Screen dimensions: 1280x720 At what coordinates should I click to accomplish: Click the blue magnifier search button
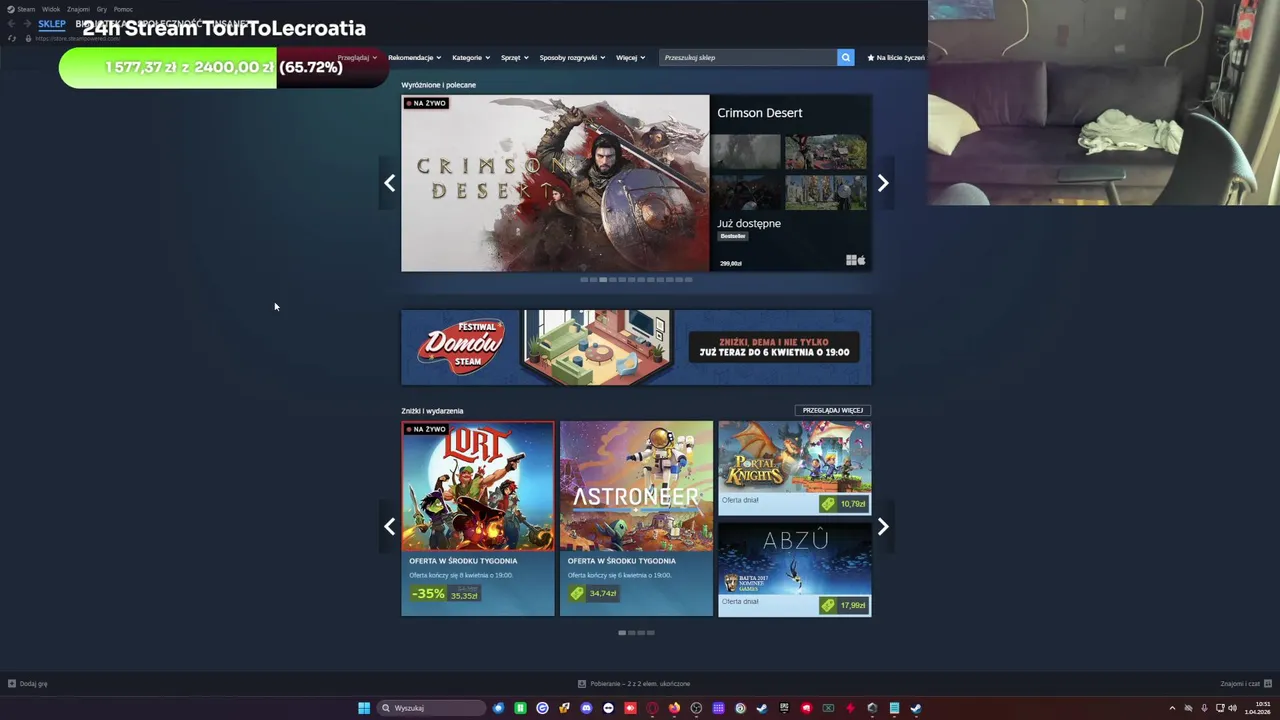(x=845, y=57)
